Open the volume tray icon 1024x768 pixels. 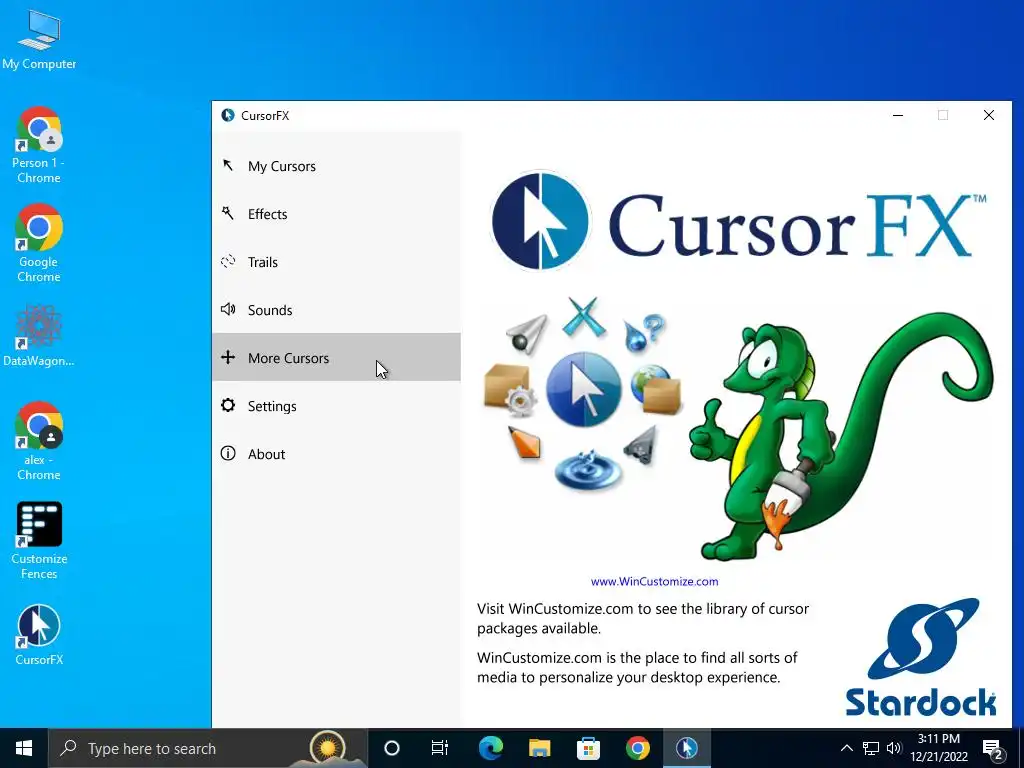894,748
